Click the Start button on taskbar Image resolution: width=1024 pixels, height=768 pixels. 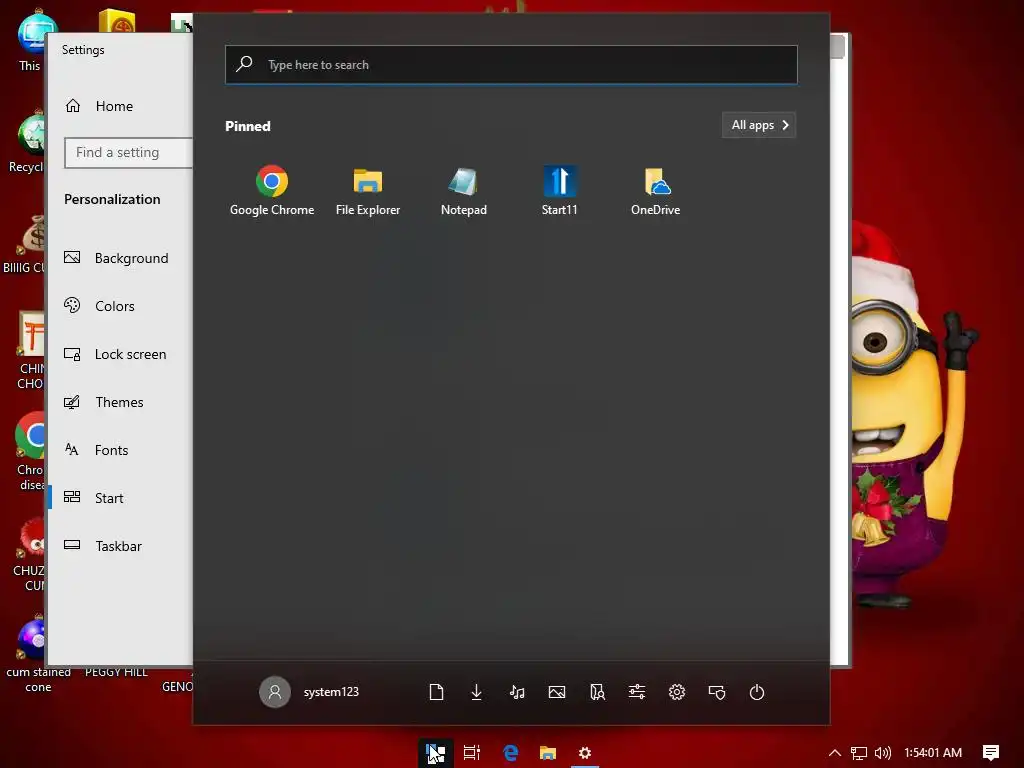click(x=436, y=753)
